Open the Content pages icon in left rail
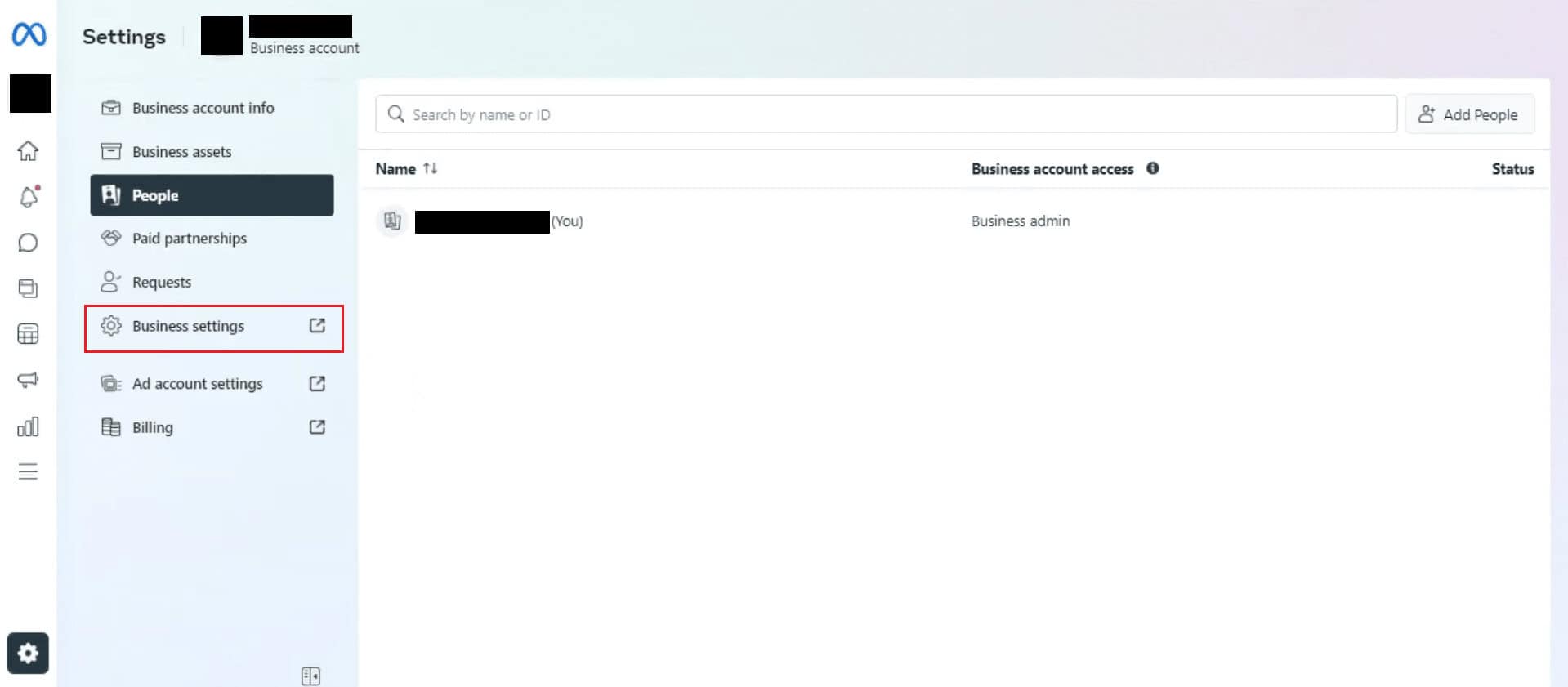 [28, 288]
